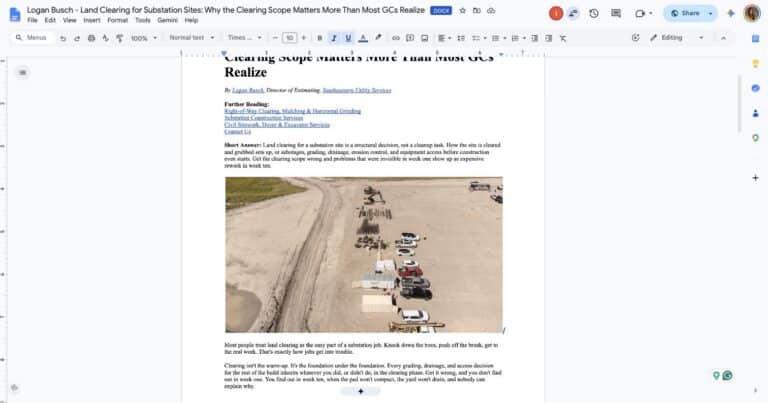Open the text color picker

pos(363,38)
